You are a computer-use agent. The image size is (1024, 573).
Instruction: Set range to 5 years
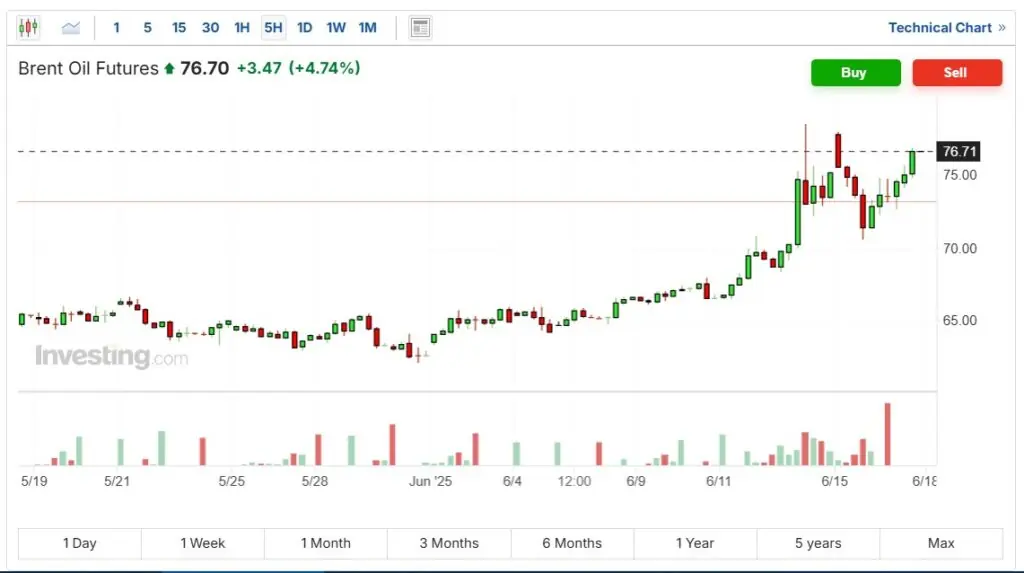[818, 544]
